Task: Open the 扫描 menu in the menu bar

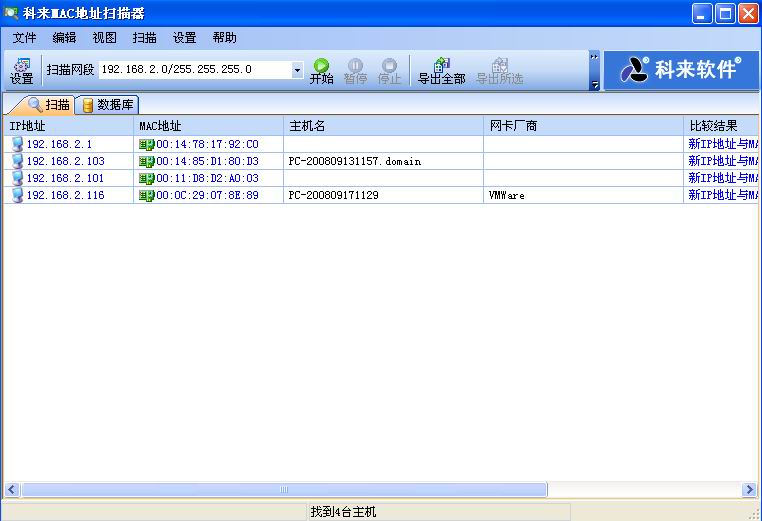Action: point(144,38)
